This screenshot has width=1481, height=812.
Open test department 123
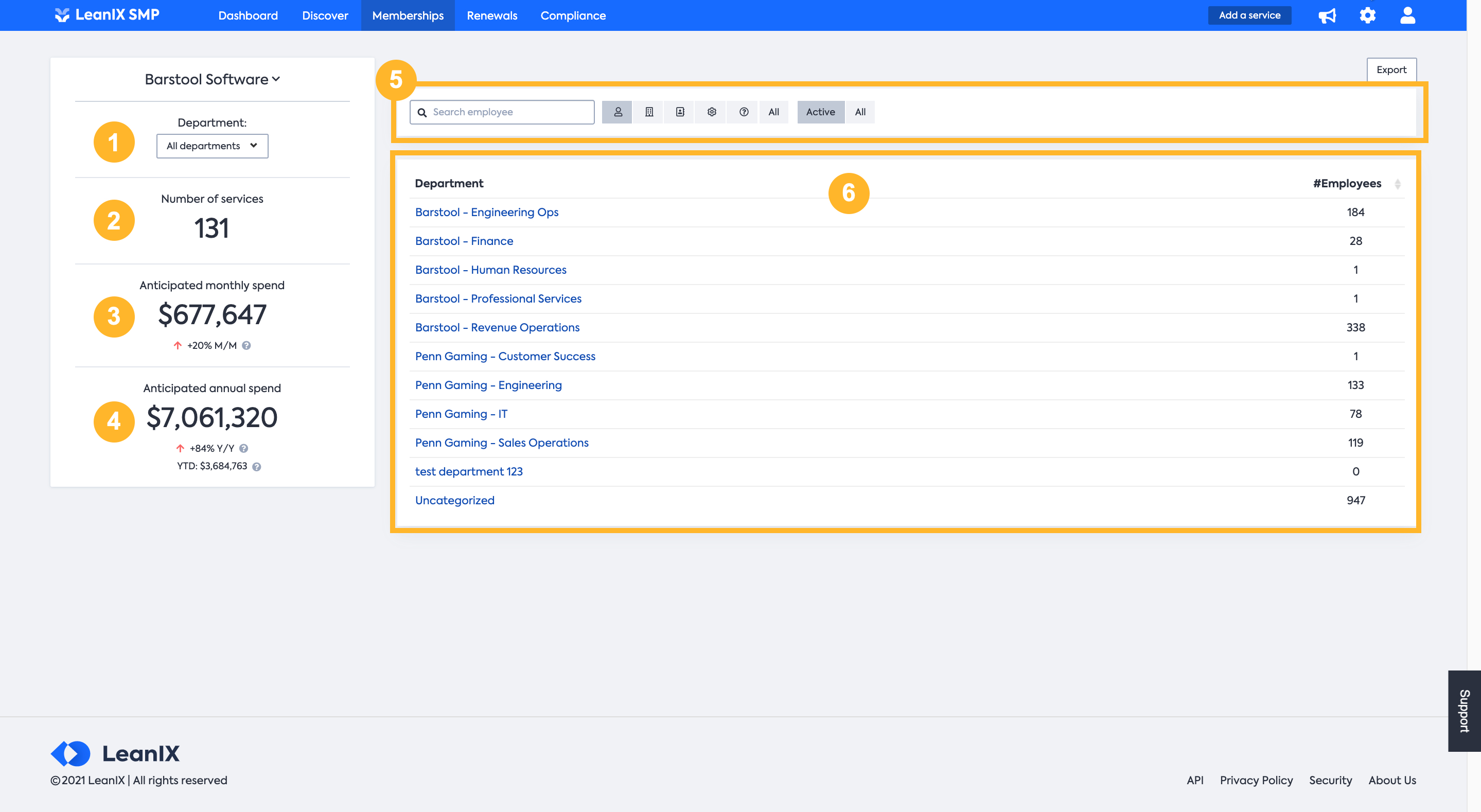click(x=469, y=471)
